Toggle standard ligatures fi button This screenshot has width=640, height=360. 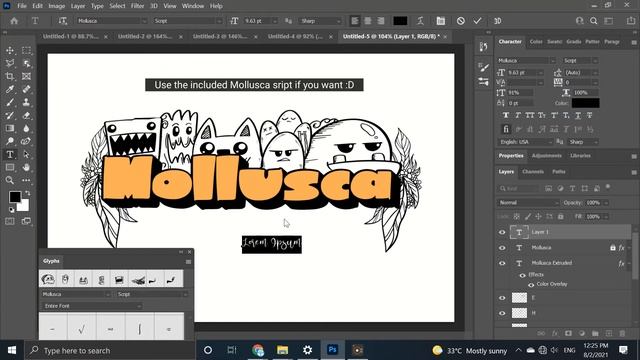coord(506,129)
